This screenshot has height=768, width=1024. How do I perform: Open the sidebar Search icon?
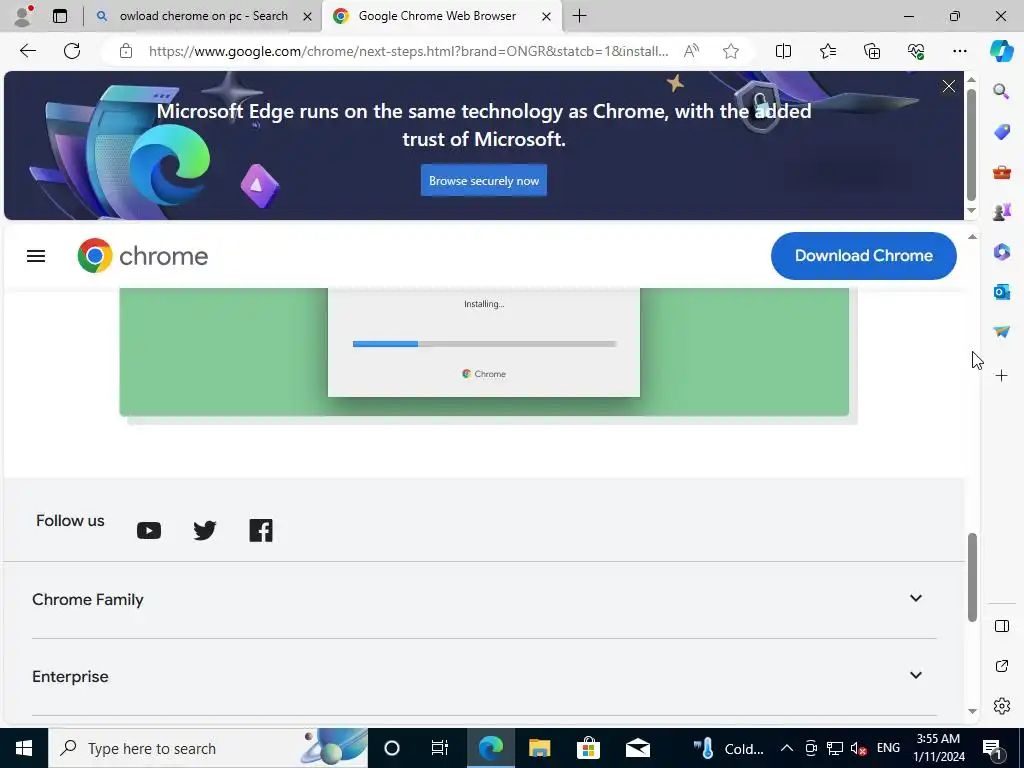tap(1001, 91)
